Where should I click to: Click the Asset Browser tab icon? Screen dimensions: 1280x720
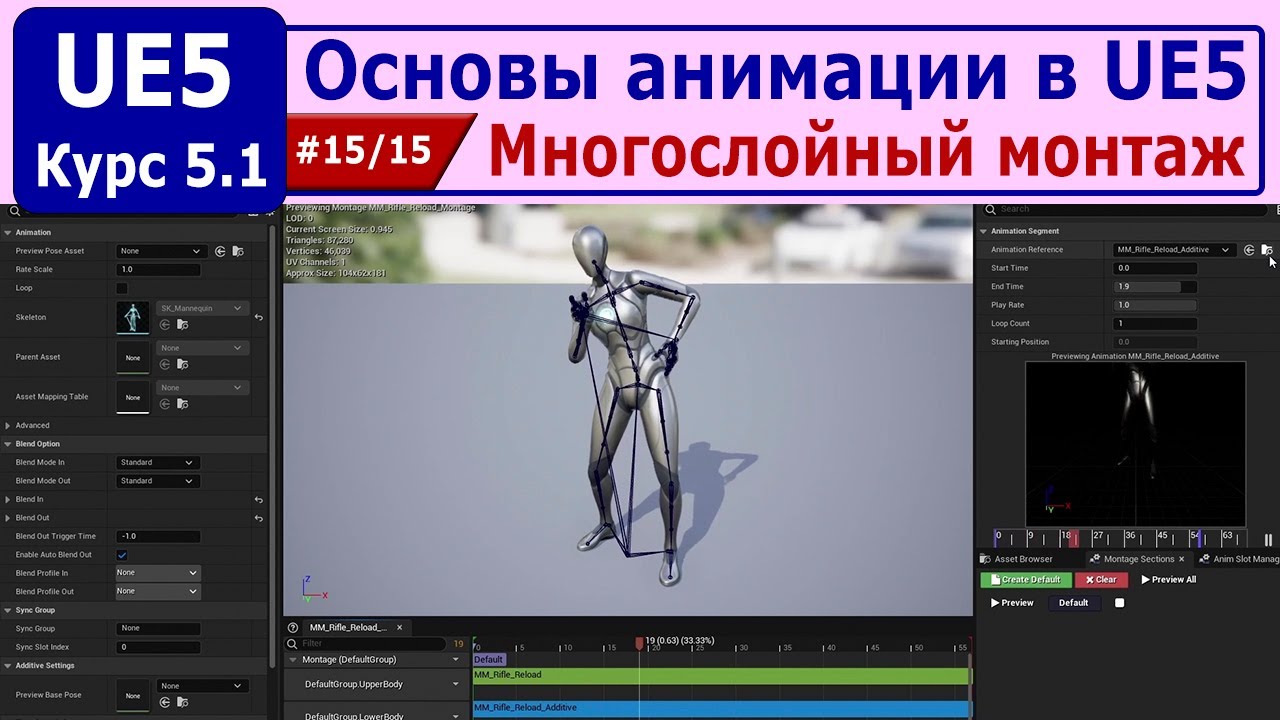tap(985, 559)
